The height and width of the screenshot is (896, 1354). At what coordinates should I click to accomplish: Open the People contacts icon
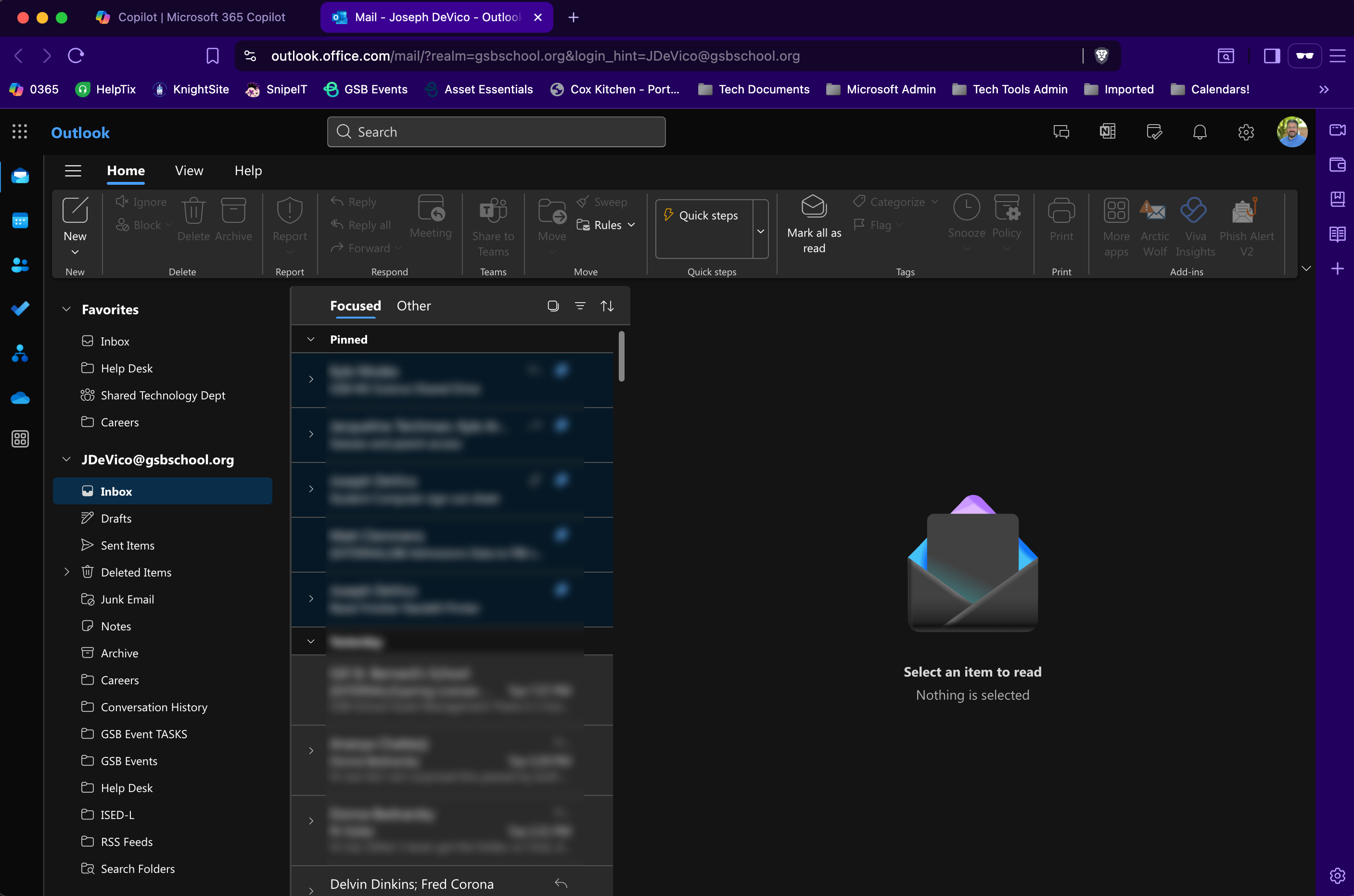pyautogui.click(x=20, y=265)
